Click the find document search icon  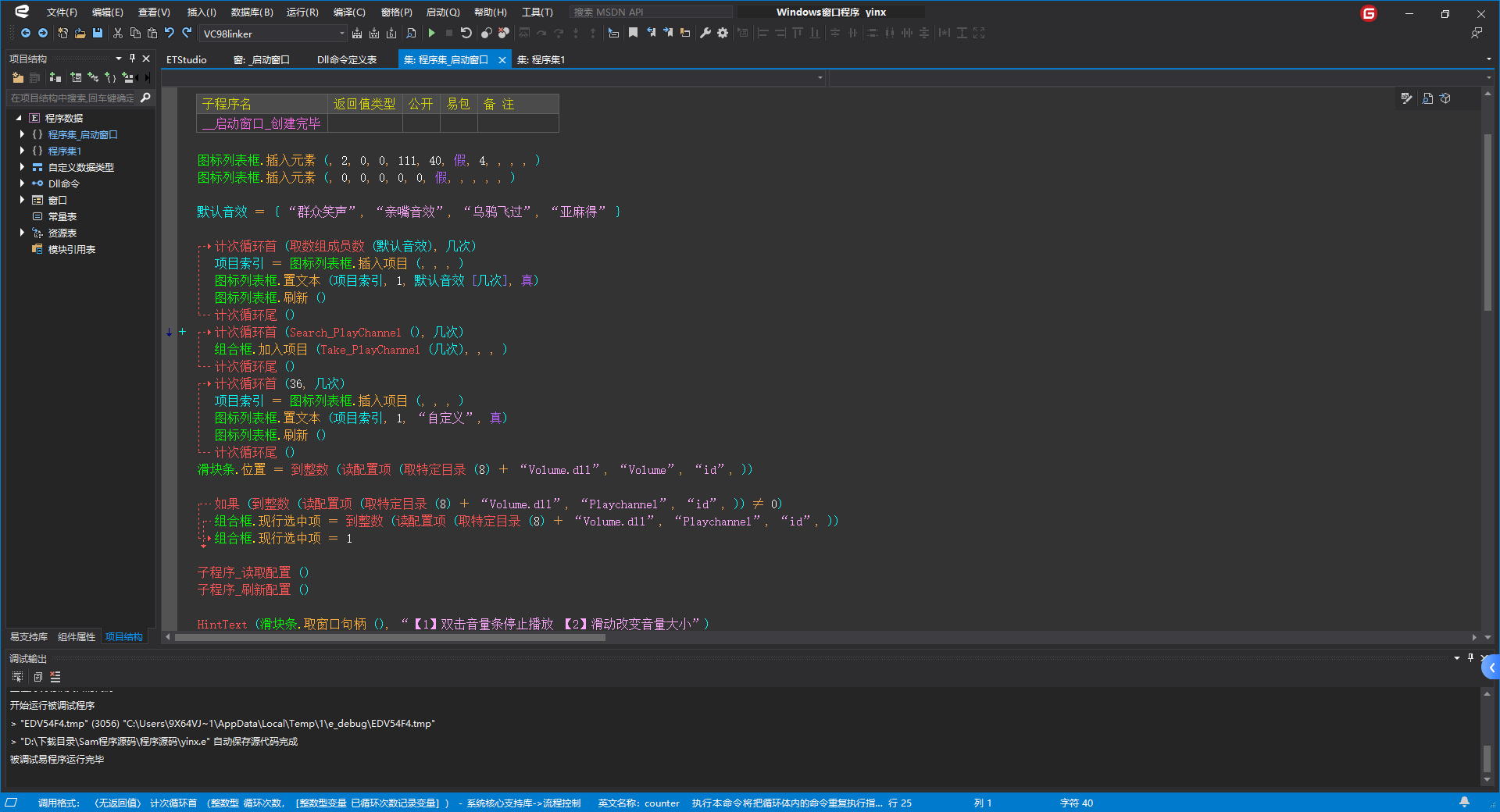pos(411,33)
